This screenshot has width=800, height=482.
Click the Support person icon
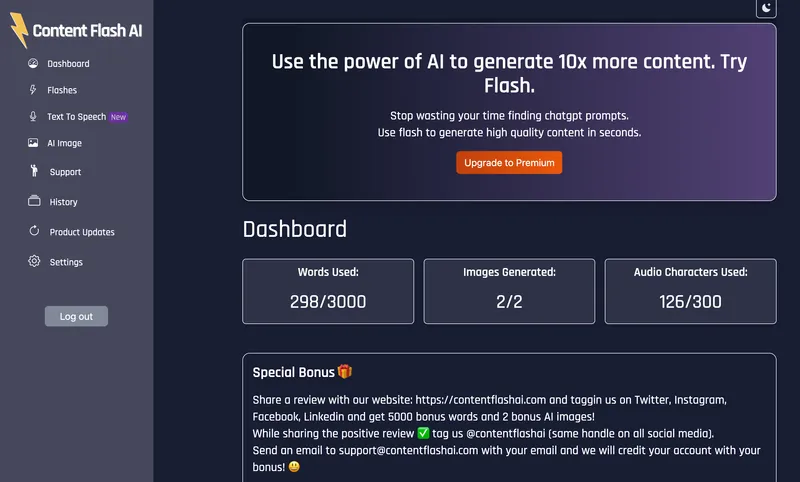point(34,171)
